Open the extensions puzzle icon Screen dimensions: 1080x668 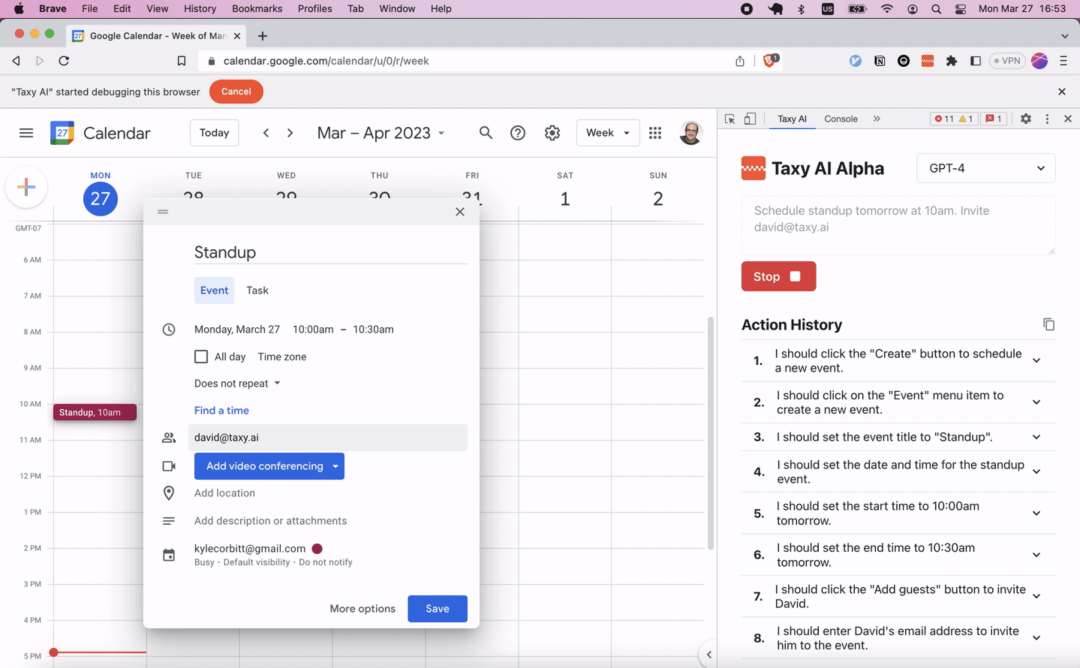point(951,61)
